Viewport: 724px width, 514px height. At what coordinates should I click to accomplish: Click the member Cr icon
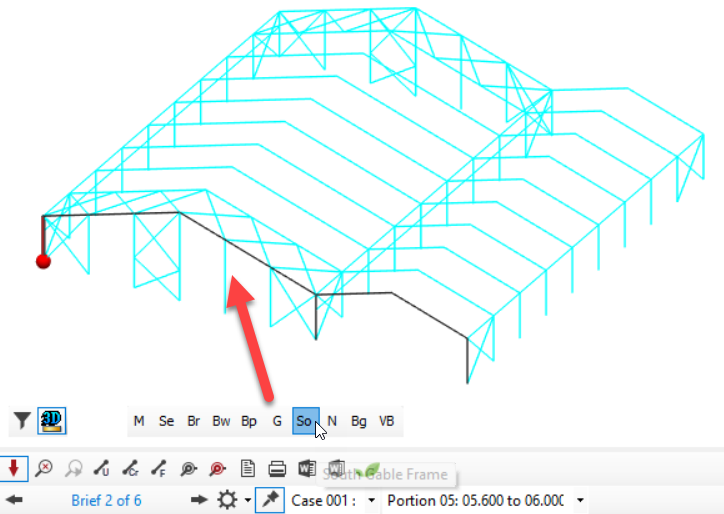[130, 468]
